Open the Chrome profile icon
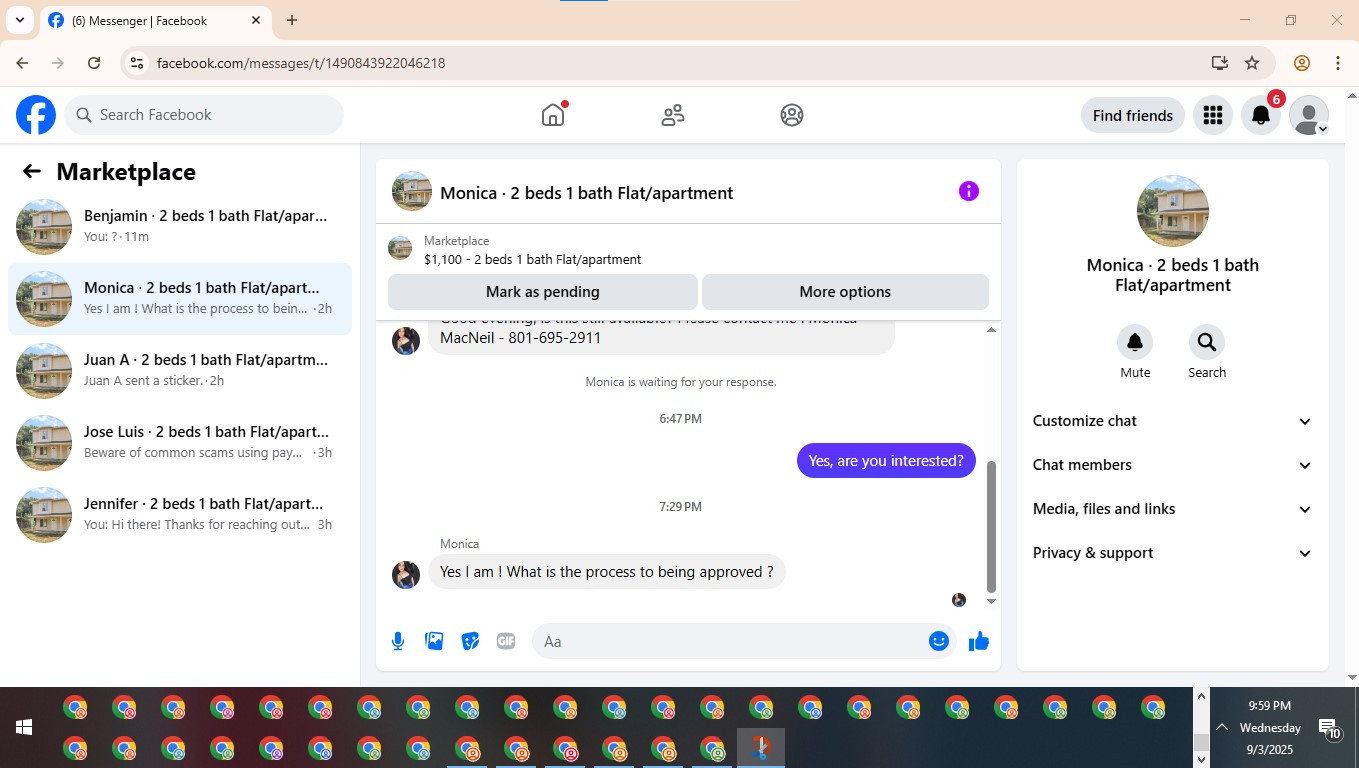1359x768 pixels. pos(1302,63)
